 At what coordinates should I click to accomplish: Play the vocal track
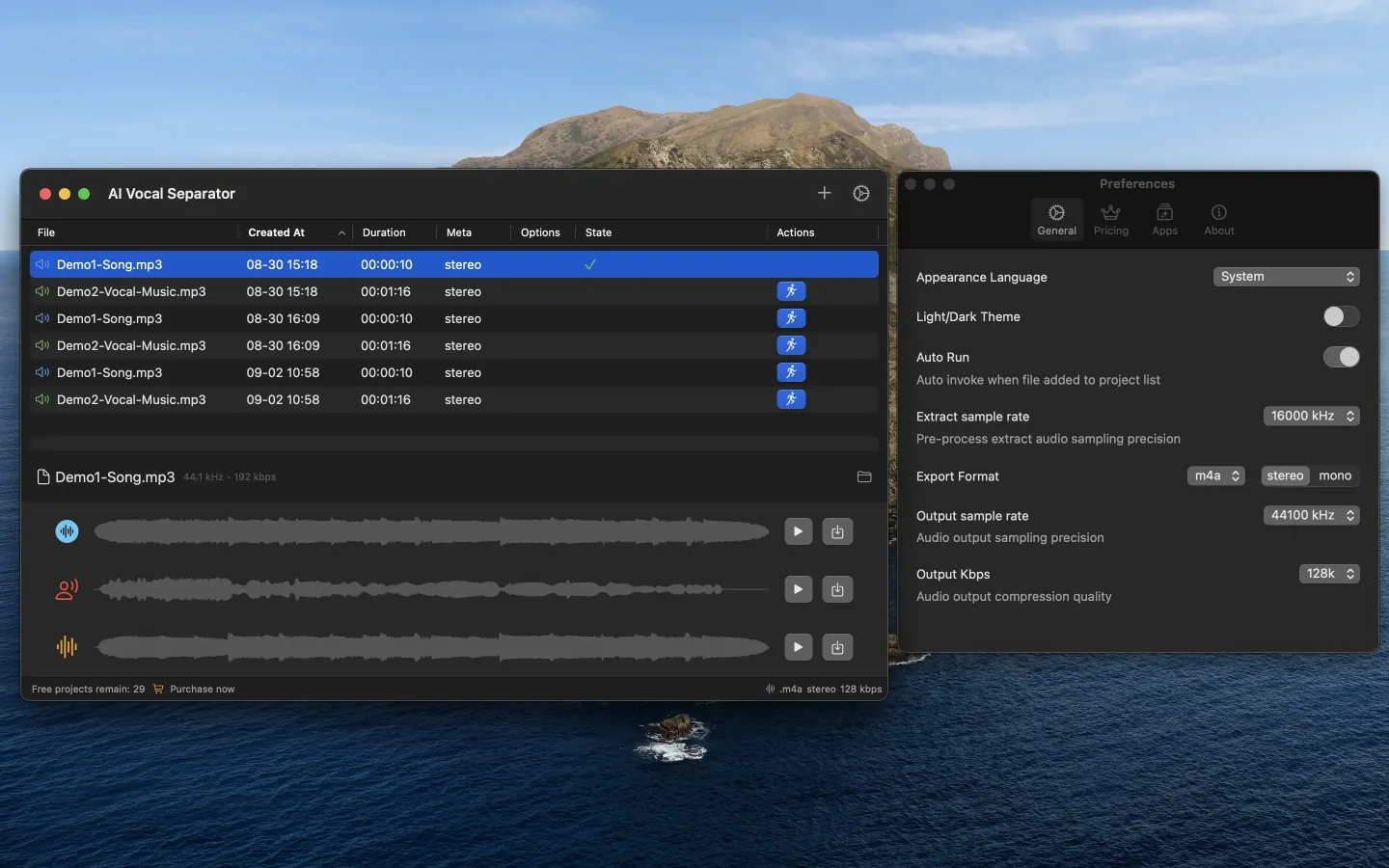[798, 589]
